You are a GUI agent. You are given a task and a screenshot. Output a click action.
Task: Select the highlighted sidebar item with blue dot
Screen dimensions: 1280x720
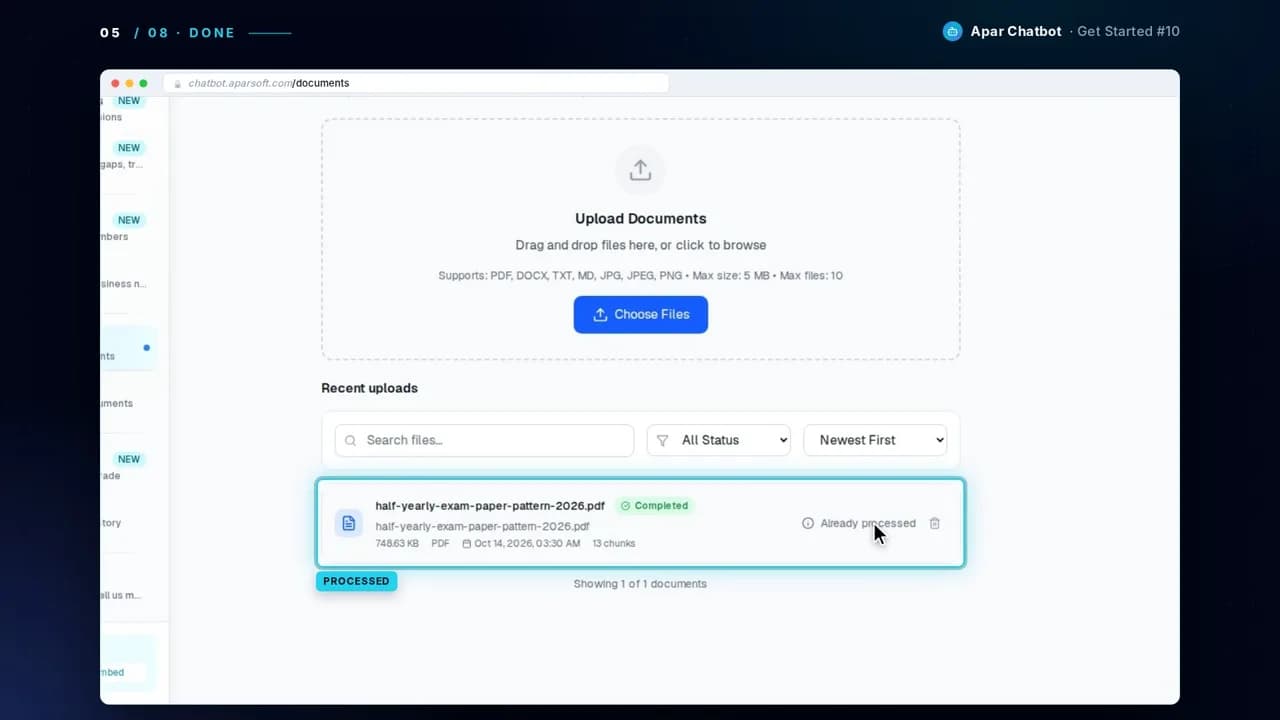pyautogui.click(x=128, y=349)
